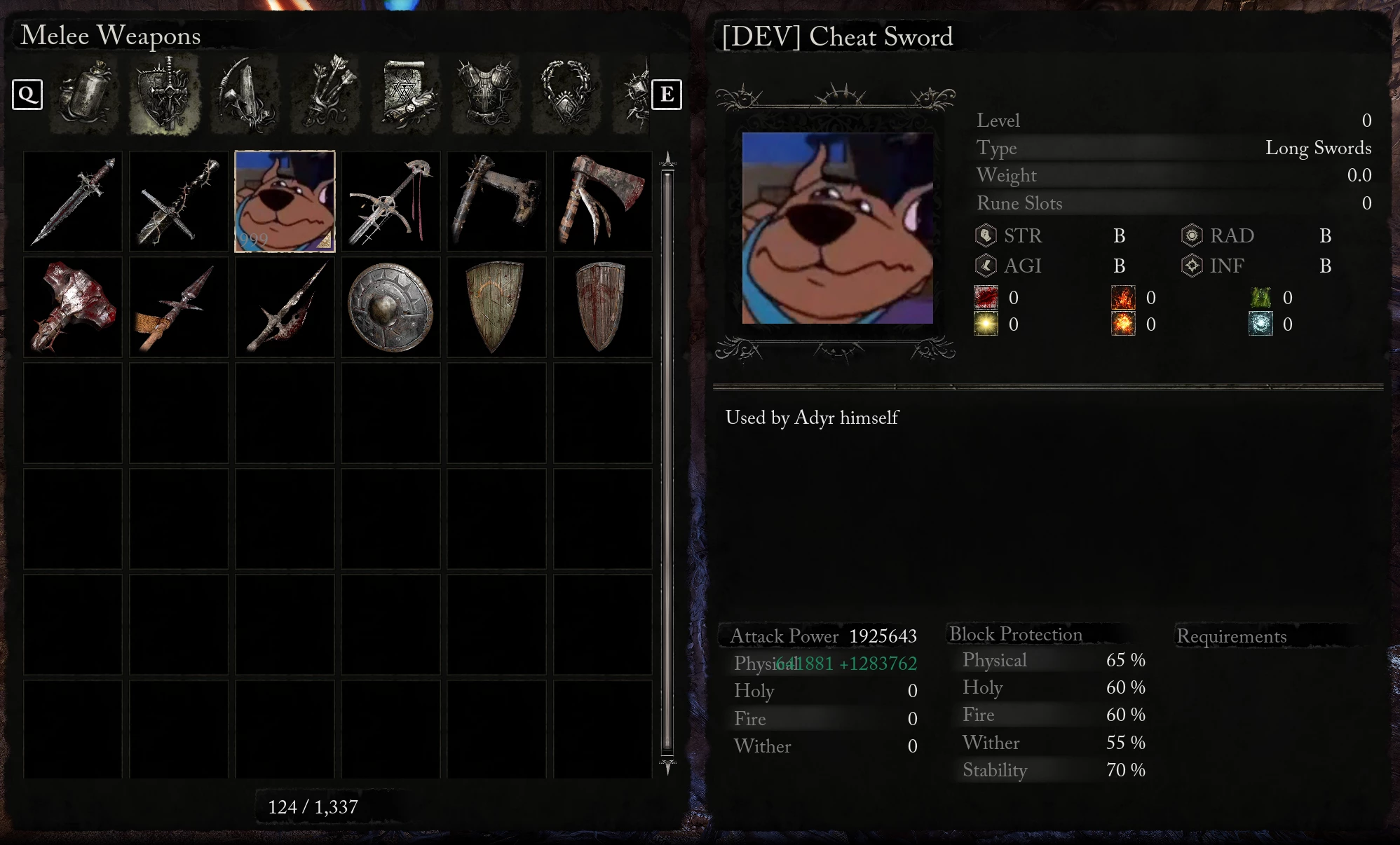This screenshot has width=1400, height=845.
Task: Select the Cheat Sword dog-face item
Action: [285, 201]
